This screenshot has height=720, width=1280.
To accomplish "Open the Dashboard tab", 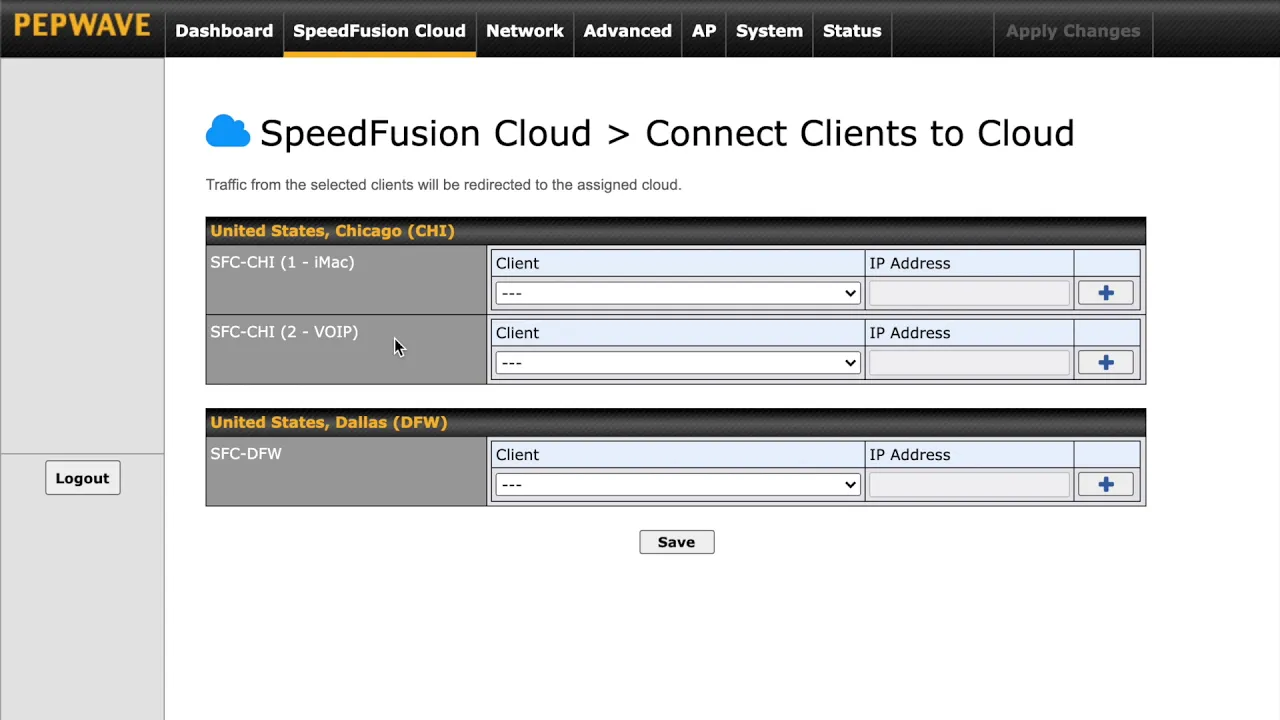I will [x=224, y=30].
